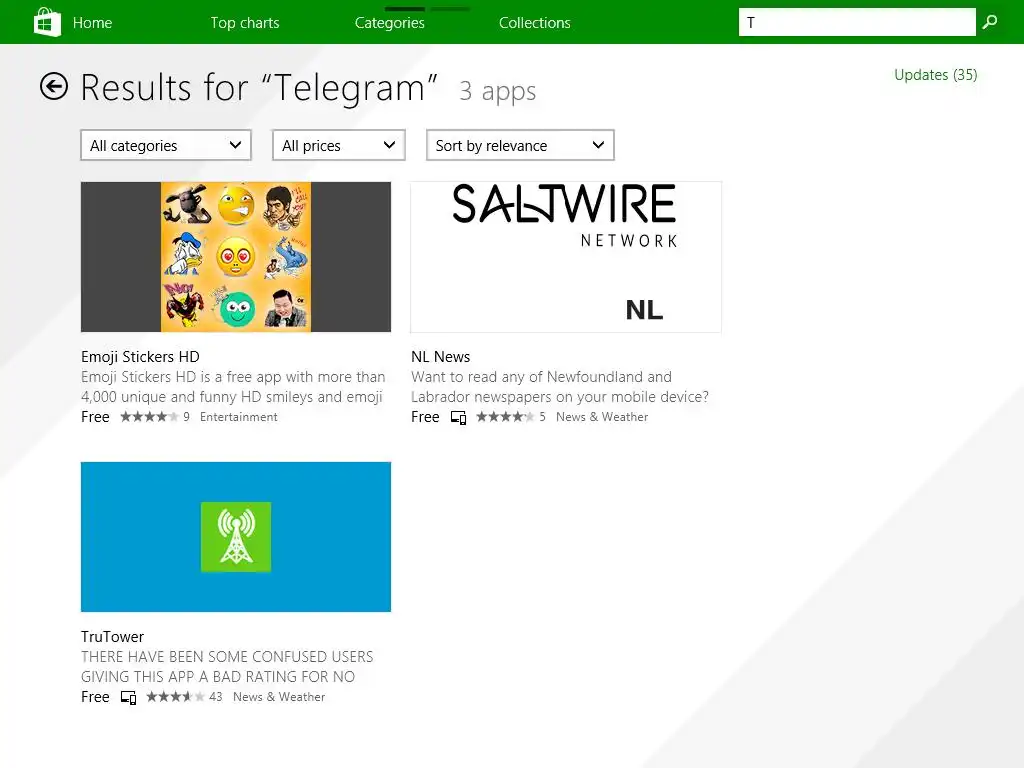Open SaltWire Network NL thumbnail
This screenshot has height=768, width=1024.
coord(566,257)
